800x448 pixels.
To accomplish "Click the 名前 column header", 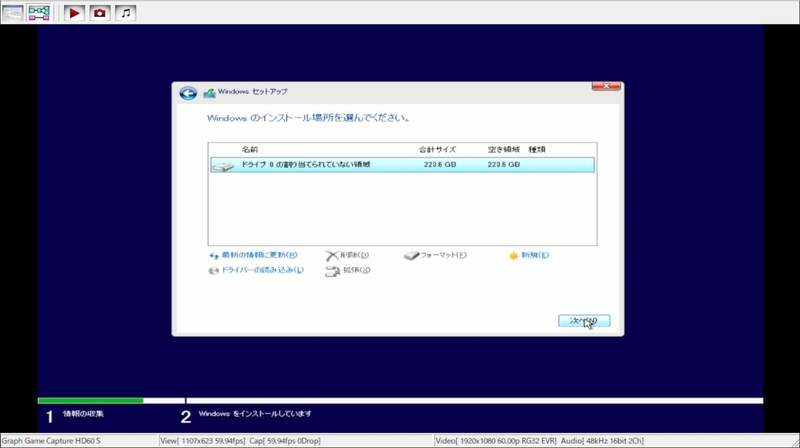I will pyautogui.click(x=249, y=150).
